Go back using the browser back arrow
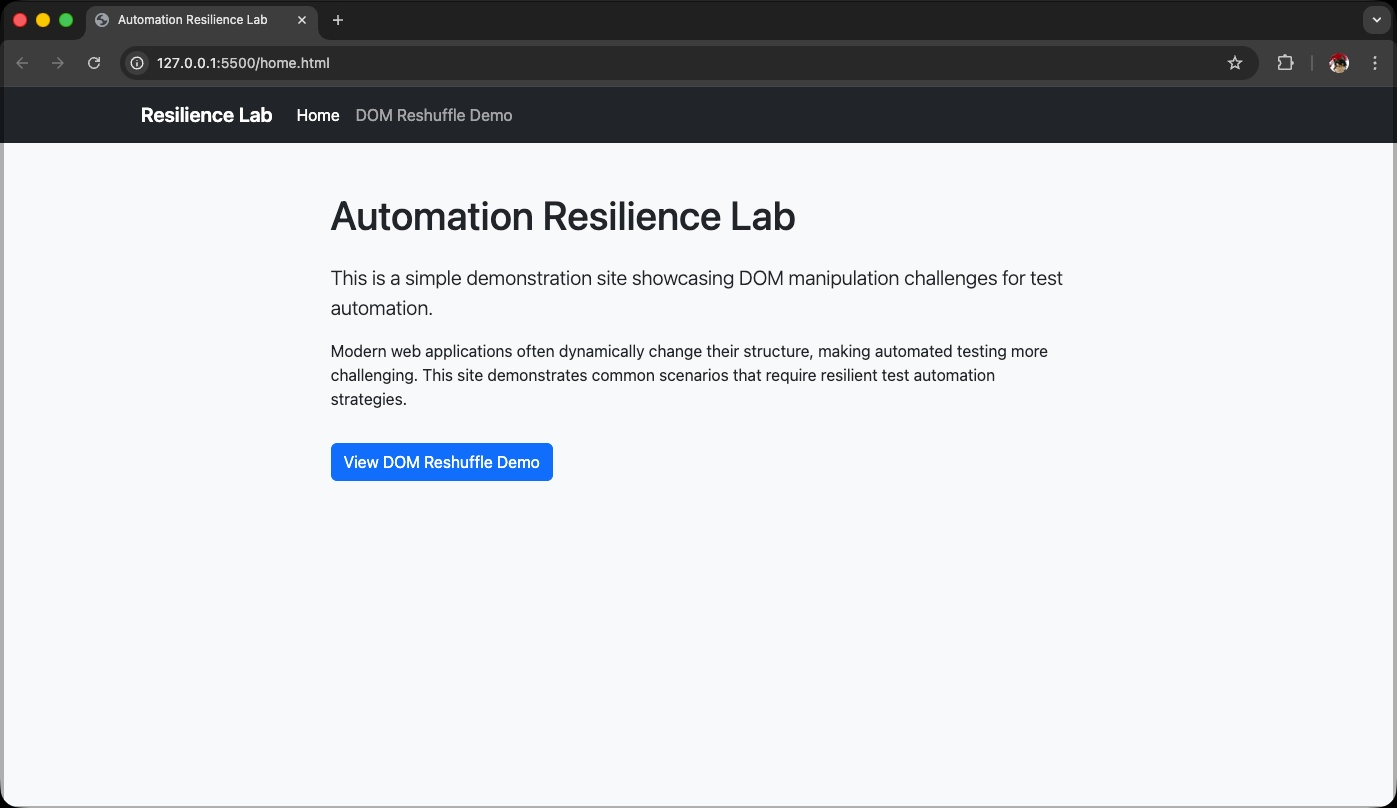The height and width of the screenshot is (808, 1397). (x=22, y=63)
